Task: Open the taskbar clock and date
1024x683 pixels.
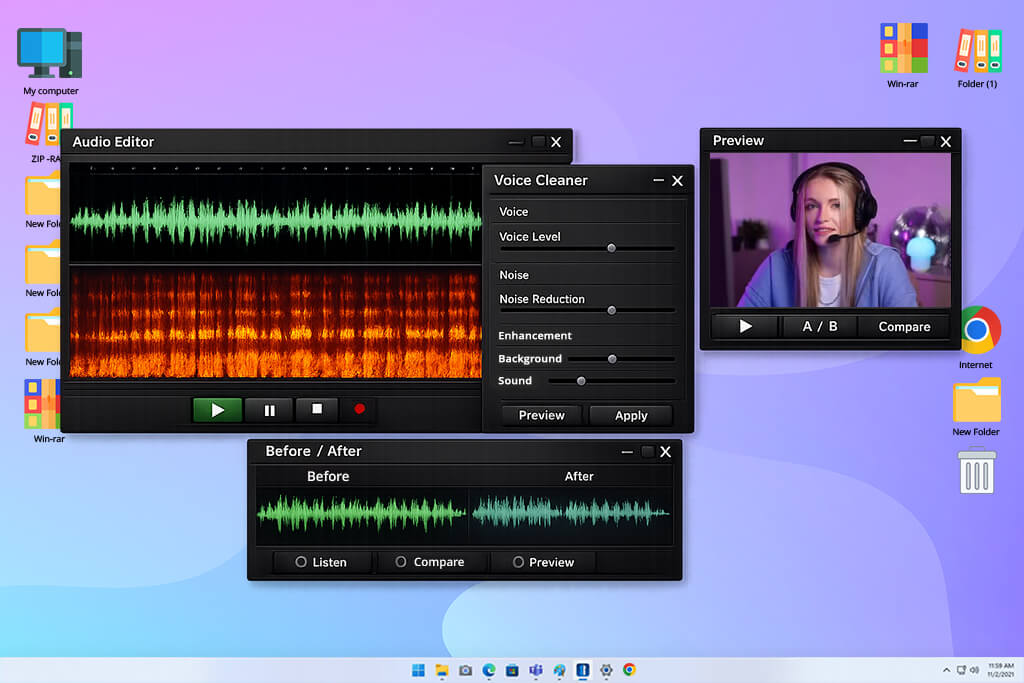Action: (1000, 670)
